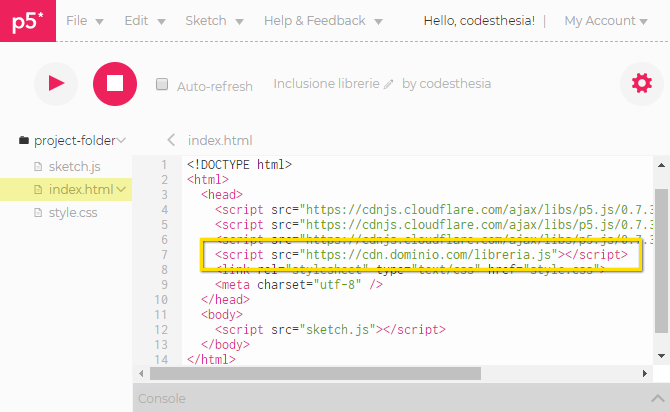
Task: Click the sketch.js file icon
Action: pos(39,166)
